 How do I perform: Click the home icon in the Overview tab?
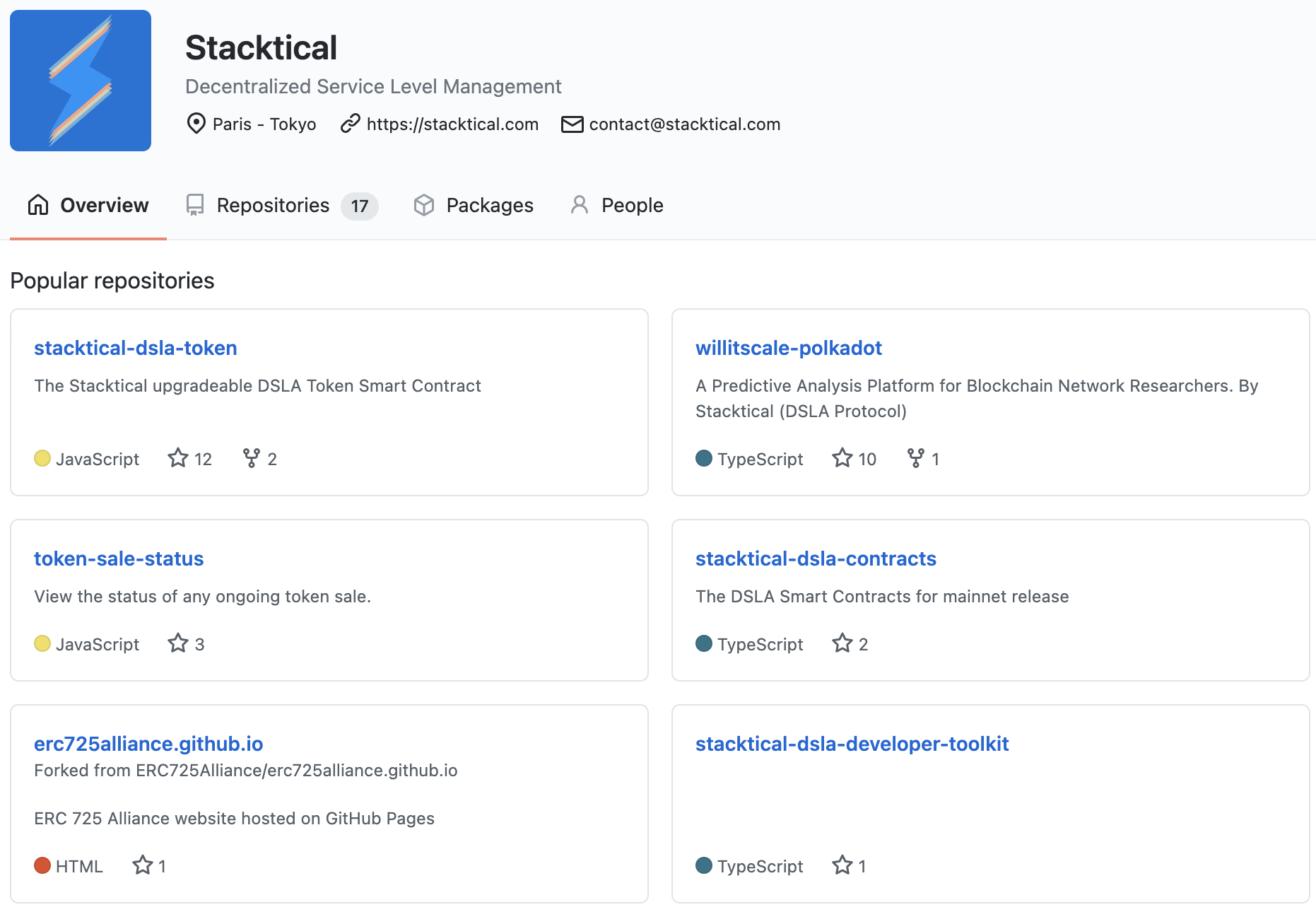coord(38,205)
